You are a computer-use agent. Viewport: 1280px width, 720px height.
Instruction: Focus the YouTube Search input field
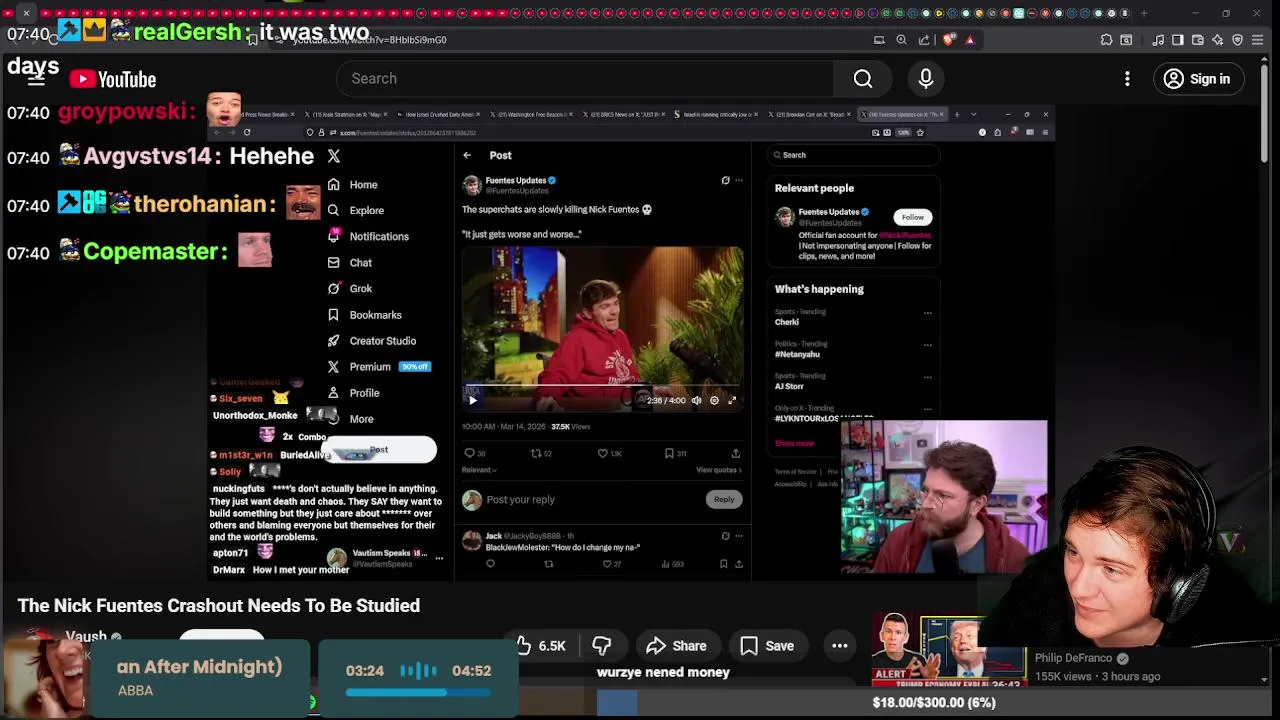[x=586, y=78]
